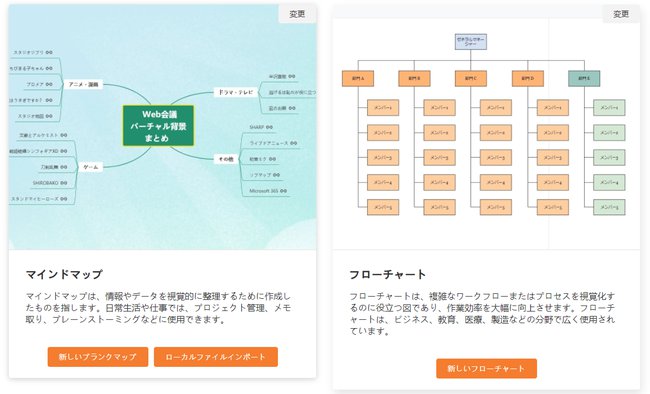Click the スタジオジブリ leaf node
Viewport: 650px width, 394px height.
[x=33, y=52]
